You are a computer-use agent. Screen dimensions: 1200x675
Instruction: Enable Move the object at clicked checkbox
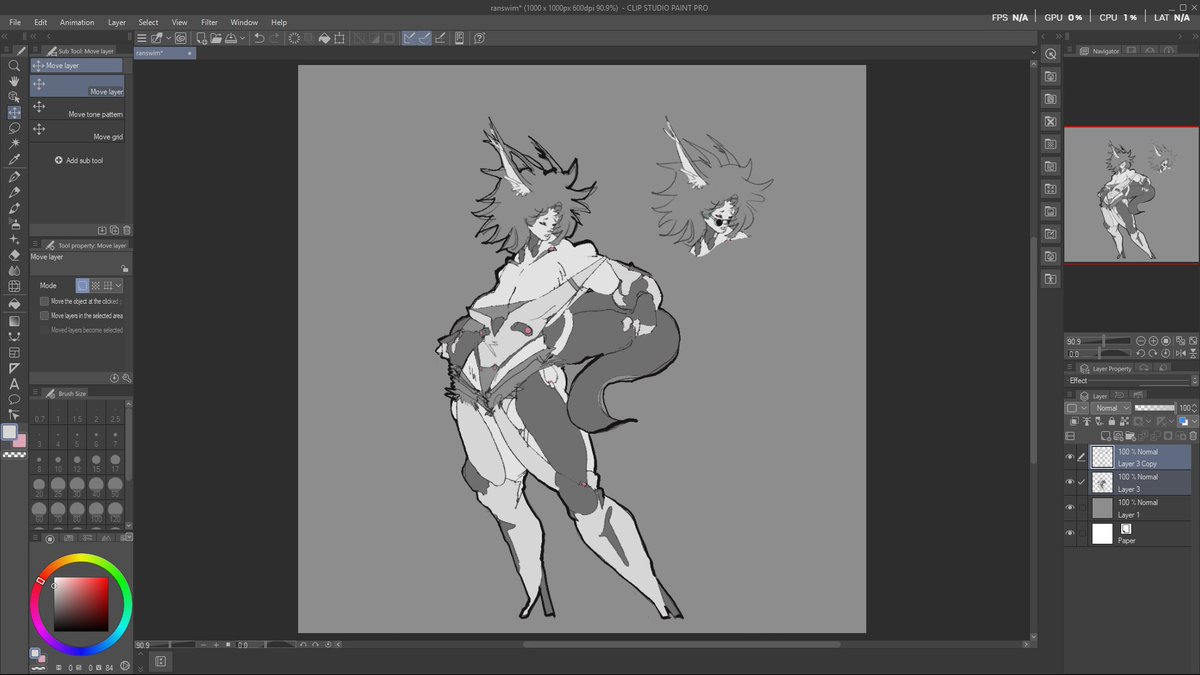44,301
